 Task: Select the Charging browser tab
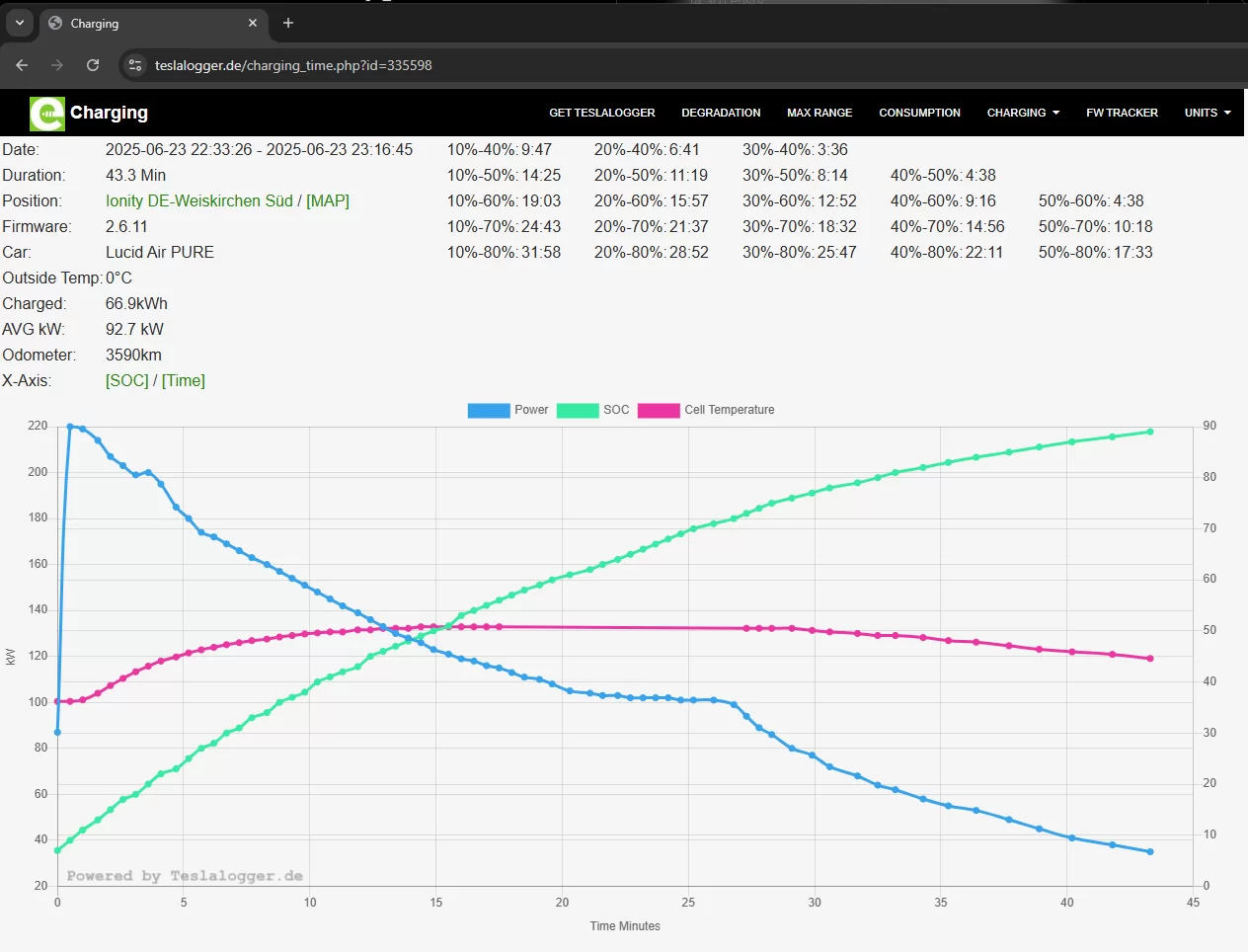tap(153, 23)
